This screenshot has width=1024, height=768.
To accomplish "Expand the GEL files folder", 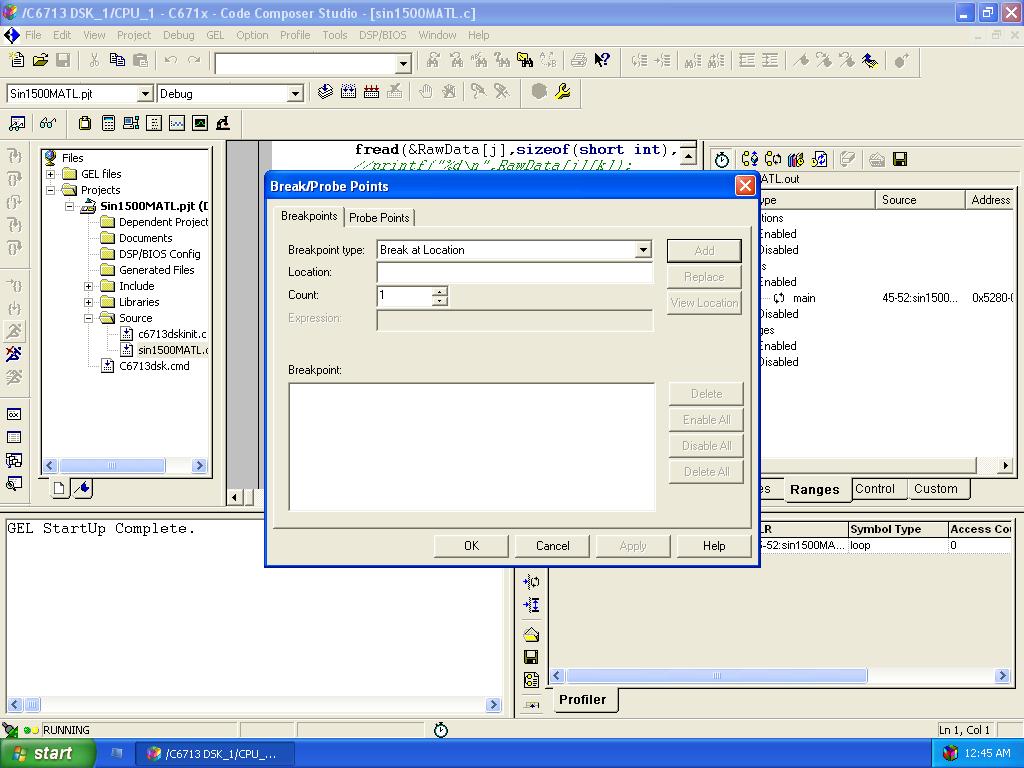I will click(50, 174).
